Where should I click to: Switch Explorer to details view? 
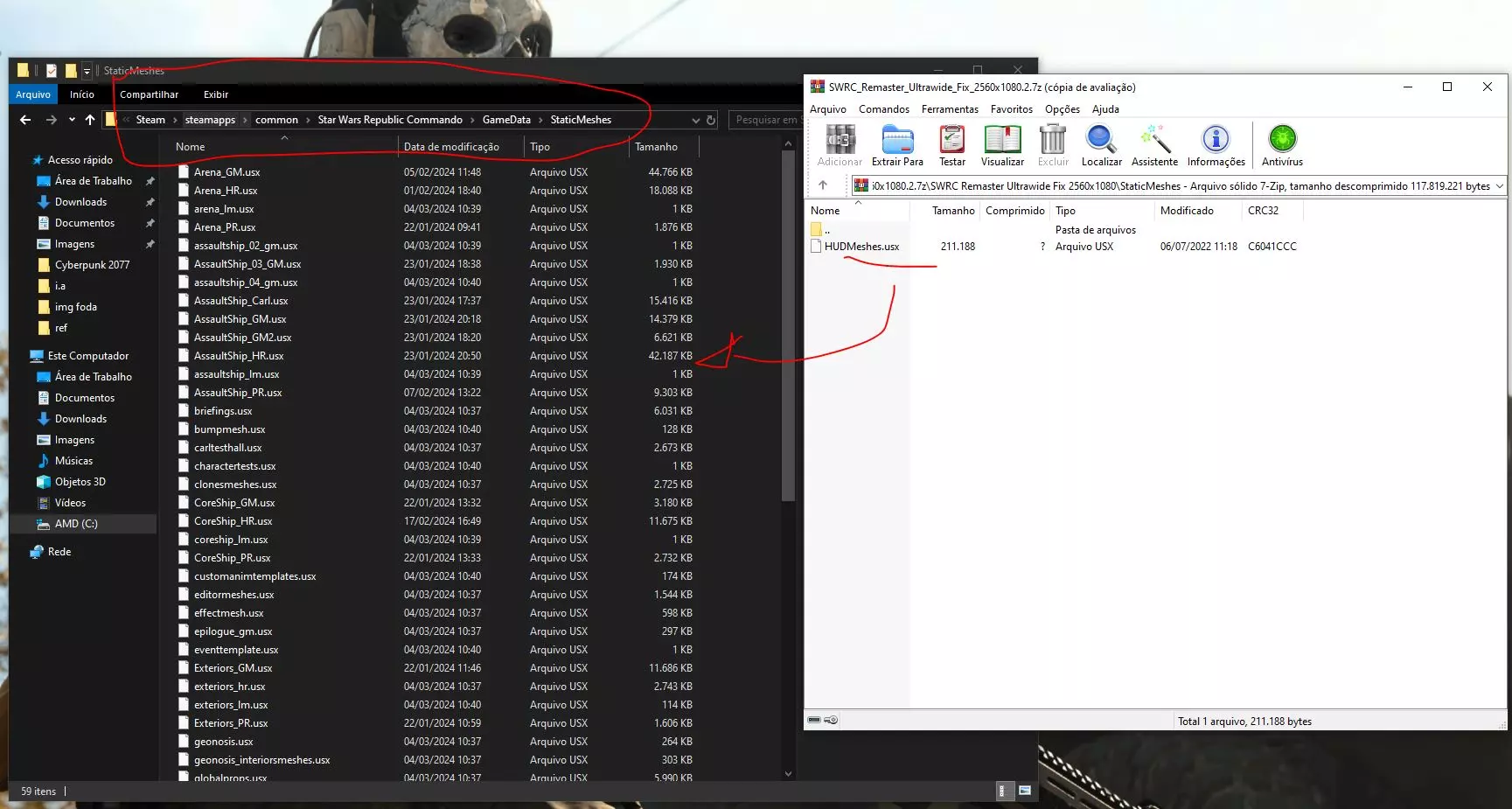click(x=1003, y=791)
